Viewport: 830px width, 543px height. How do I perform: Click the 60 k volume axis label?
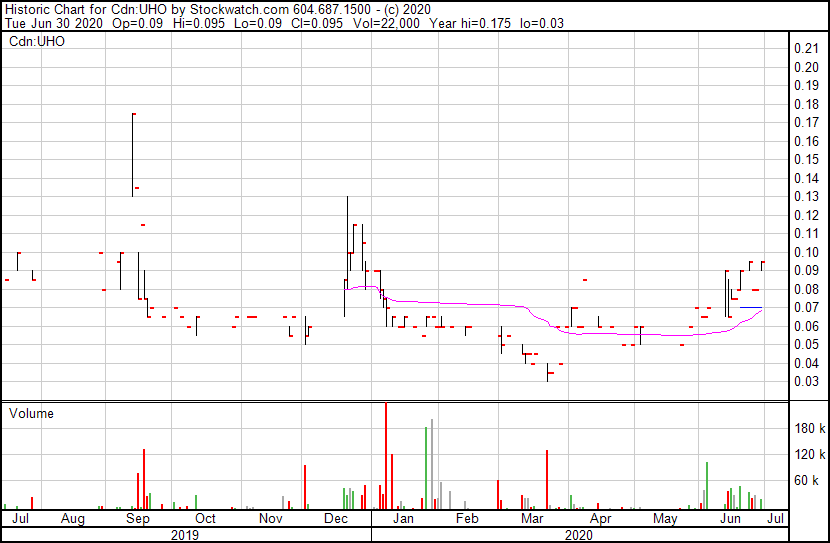806,480
